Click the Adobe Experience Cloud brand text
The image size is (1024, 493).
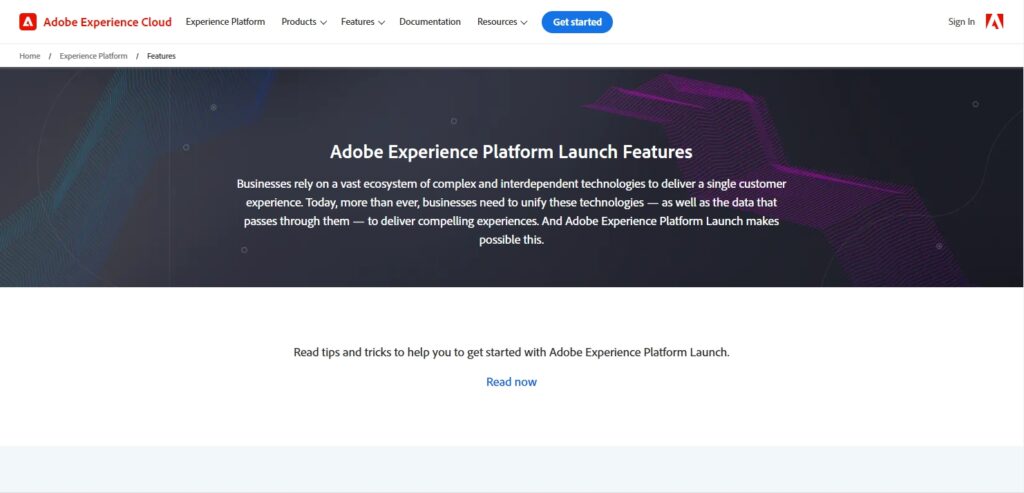click(x=107, y=22)
